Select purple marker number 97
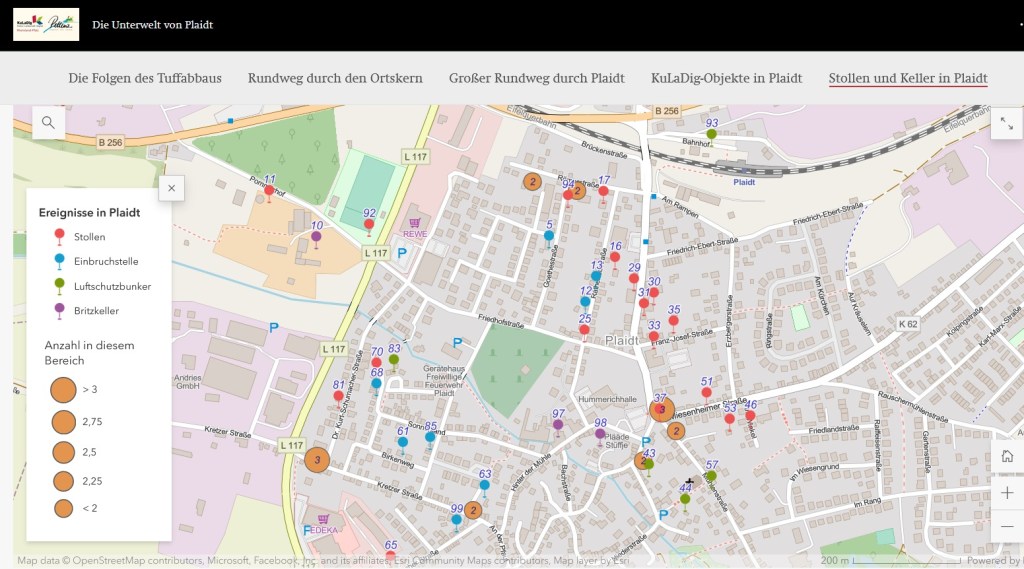This screenshot has height=569, width=1024. 558,425
